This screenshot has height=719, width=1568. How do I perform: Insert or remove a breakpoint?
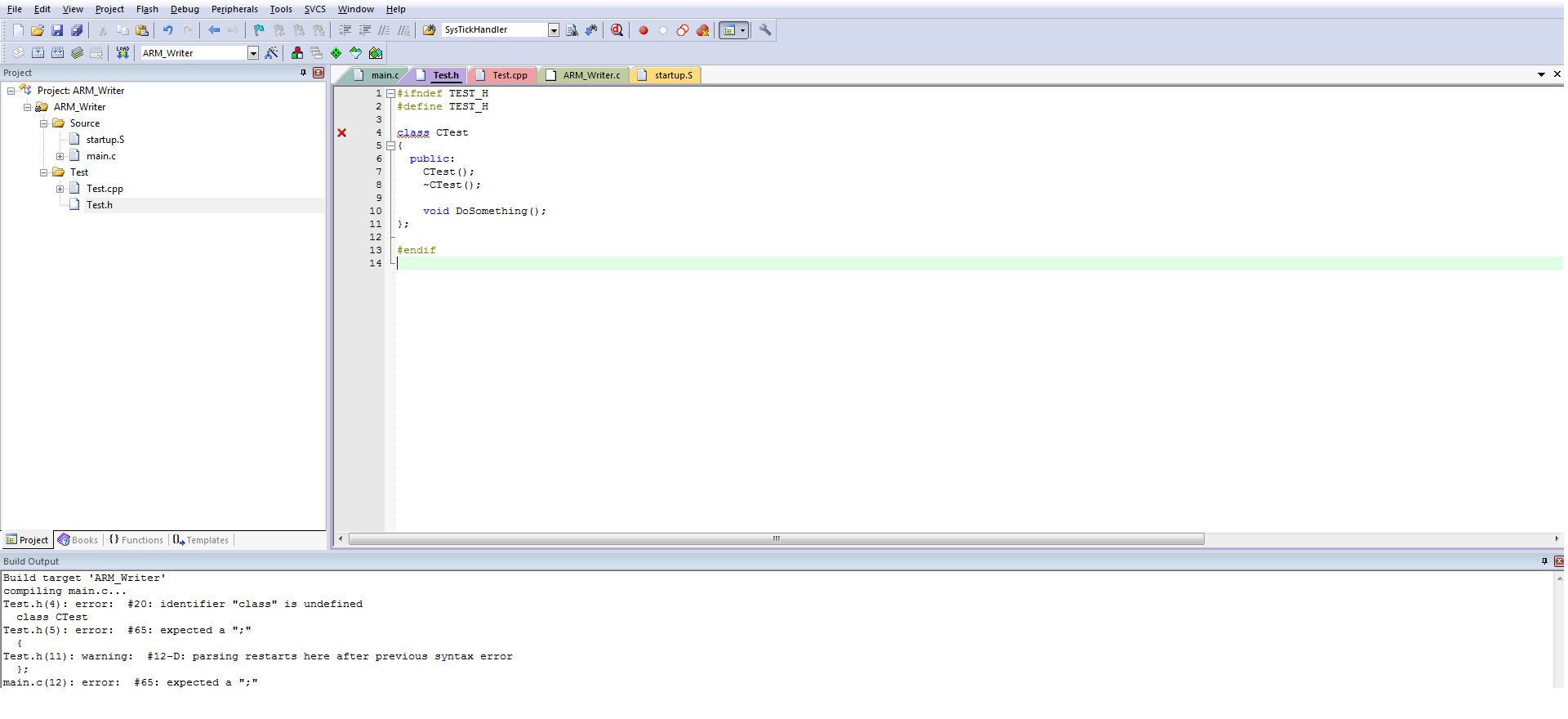click(x=644, y=30)
